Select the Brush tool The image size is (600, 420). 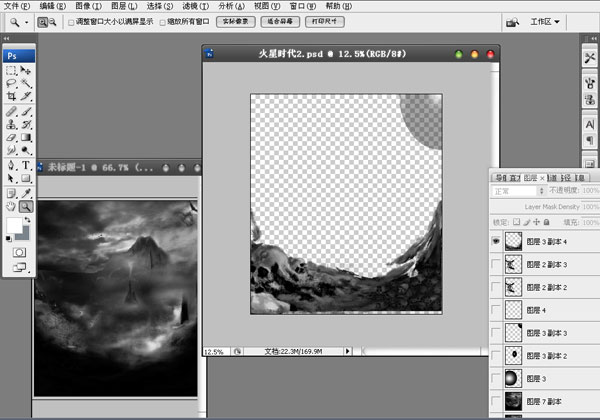click(26, 111)
